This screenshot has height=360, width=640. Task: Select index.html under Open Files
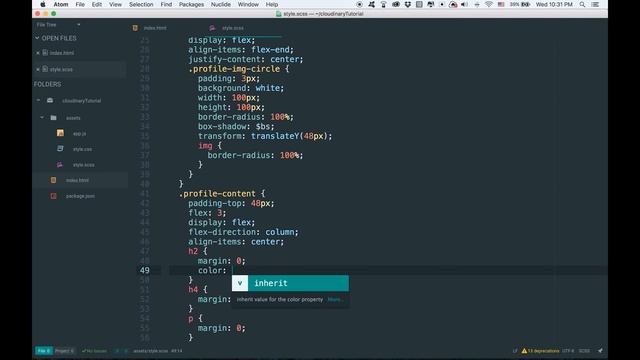click(62, 53)
